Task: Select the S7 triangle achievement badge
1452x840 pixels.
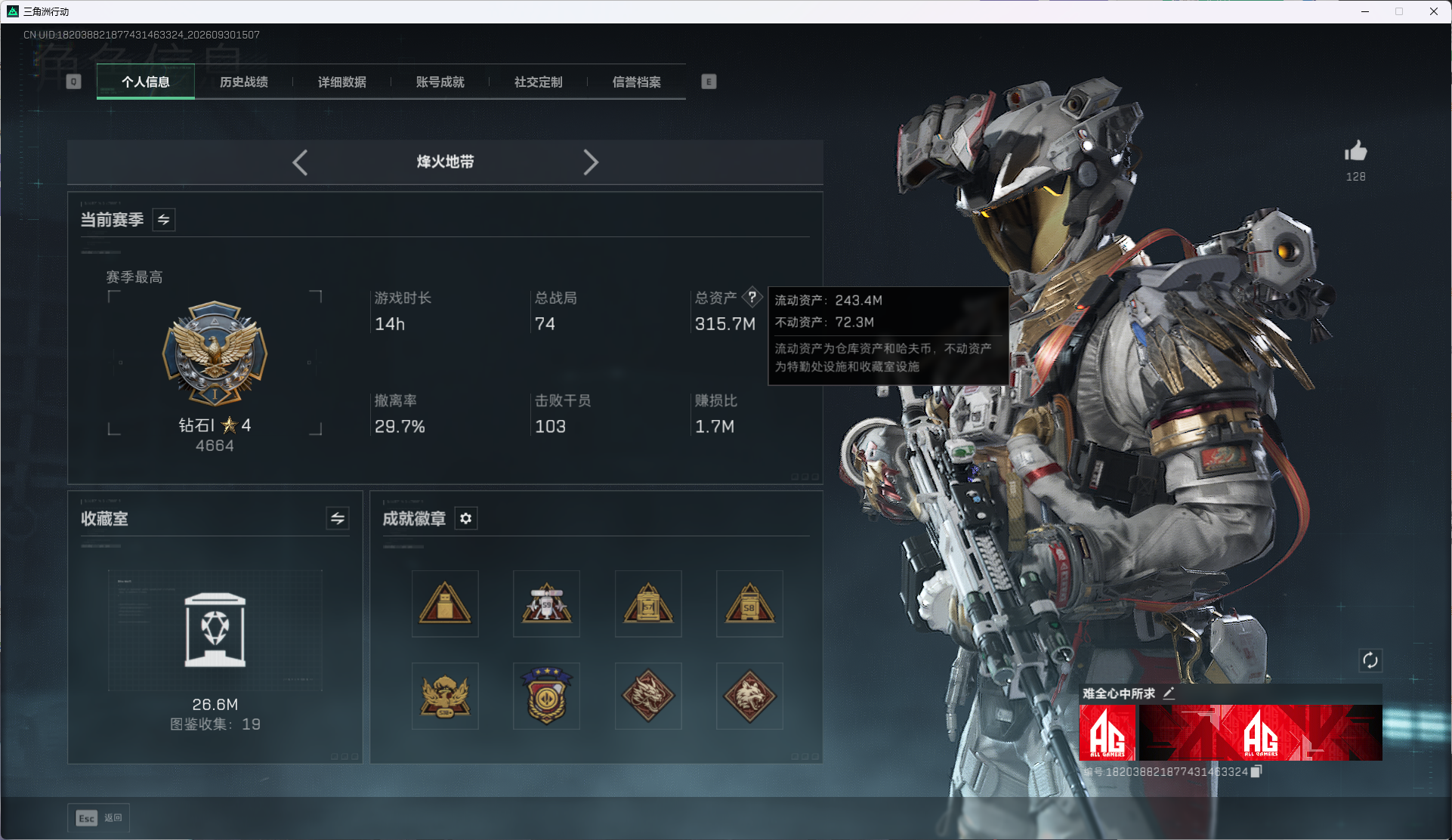Action: (648, 604)
